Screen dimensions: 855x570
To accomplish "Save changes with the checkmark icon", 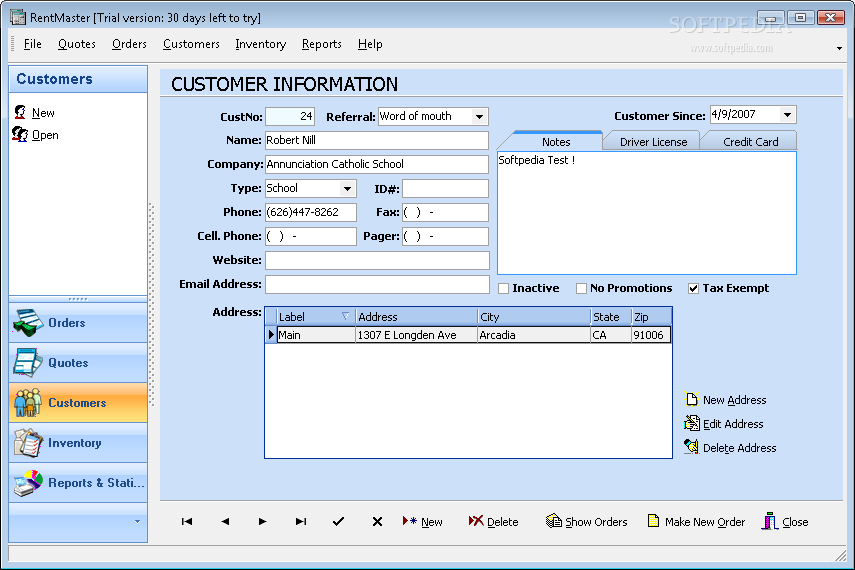I will (338, 521).
